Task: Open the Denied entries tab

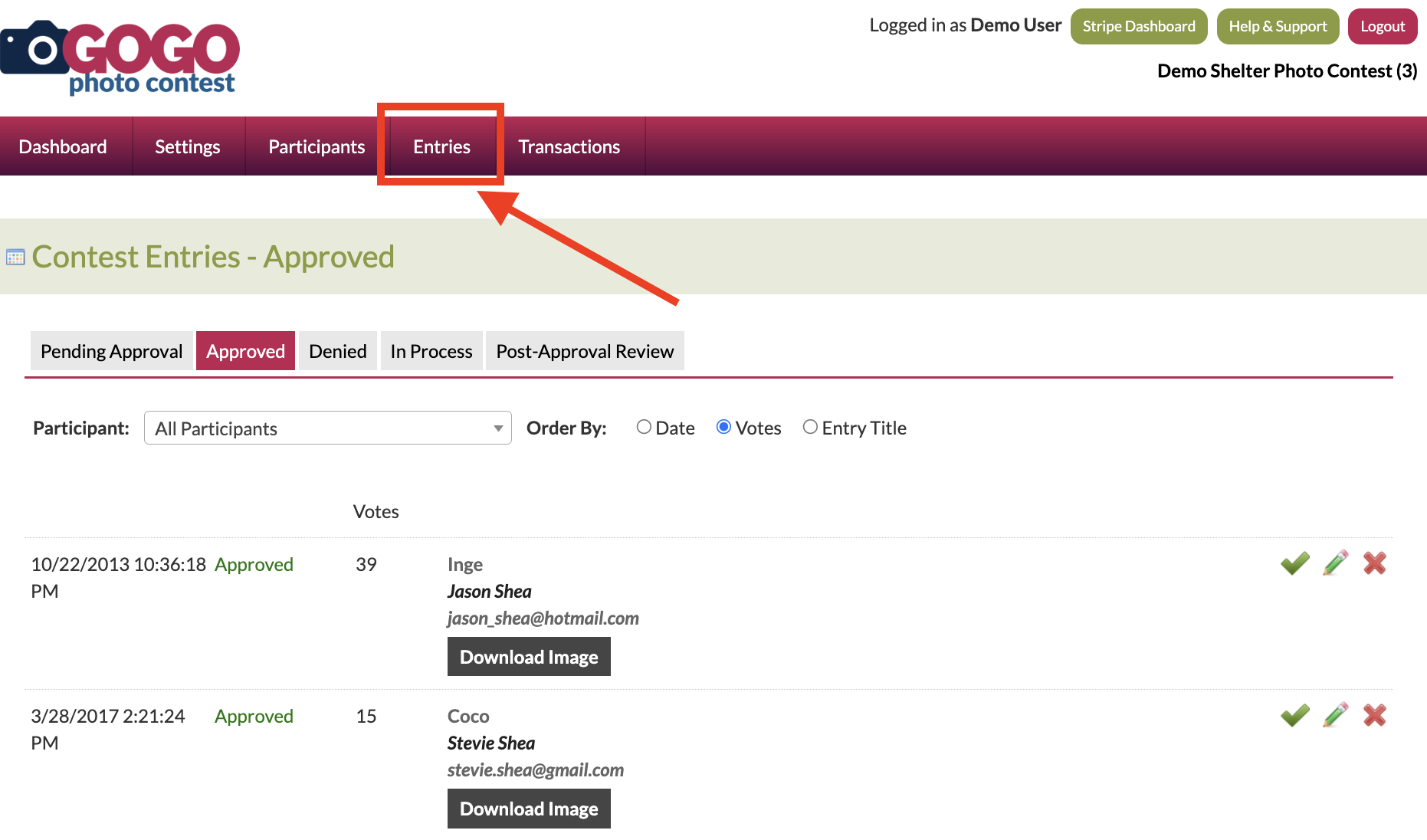Action: tap(337, 352)
